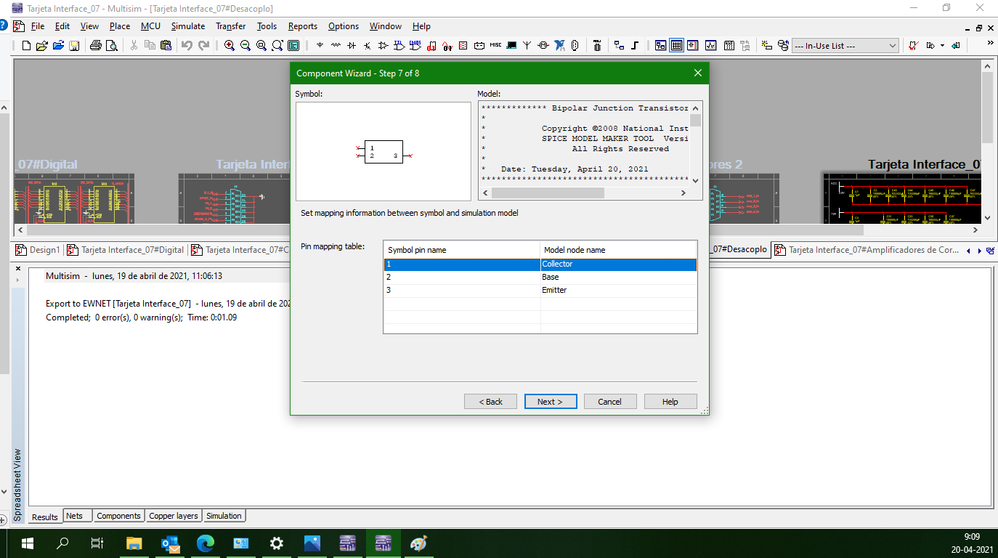Open Print Preview from the toolbar

point(111,46)
